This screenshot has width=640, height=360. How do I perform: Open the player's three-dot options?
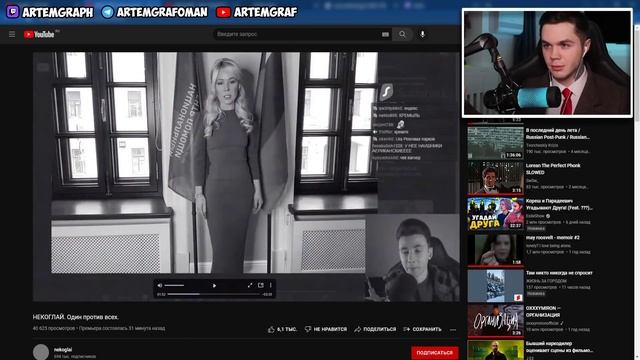[271, 285]
